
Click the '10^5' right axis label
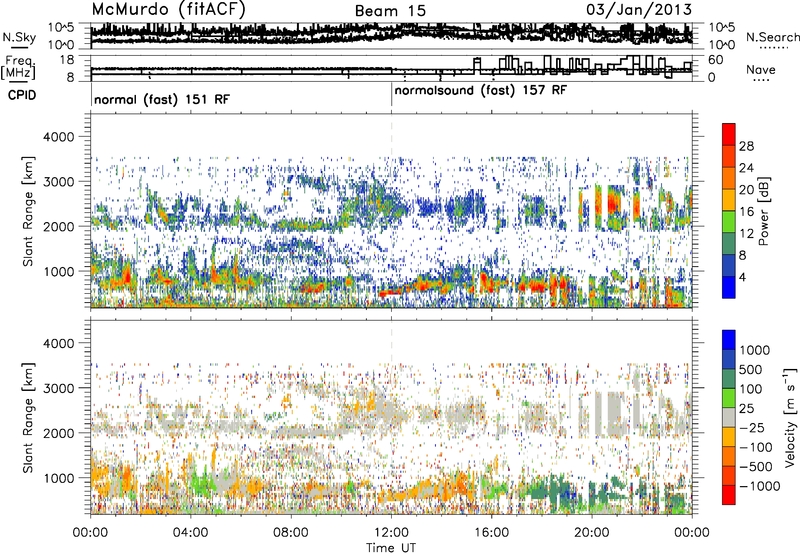point(722,28)
